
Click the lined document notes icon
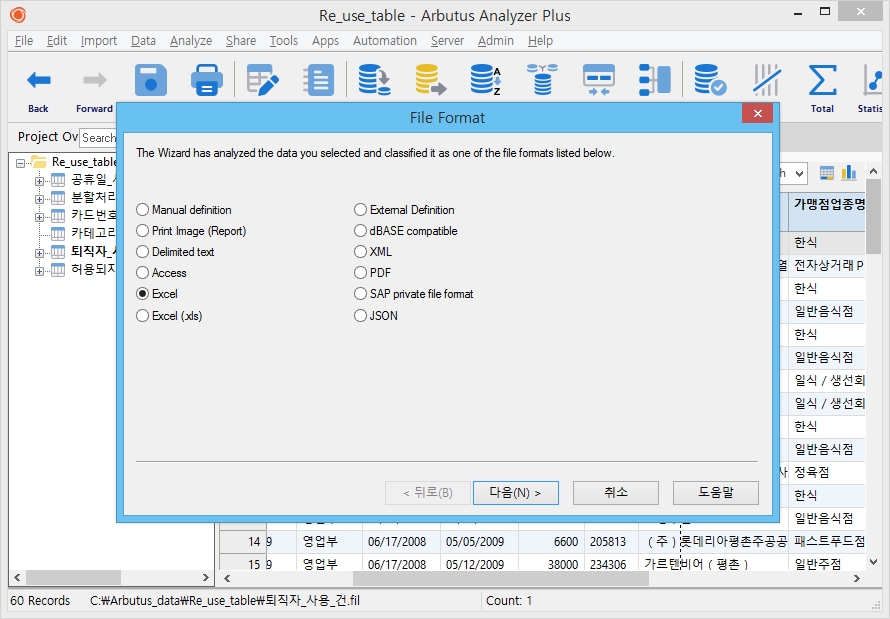pyautogui.click(x=318, y=80)
